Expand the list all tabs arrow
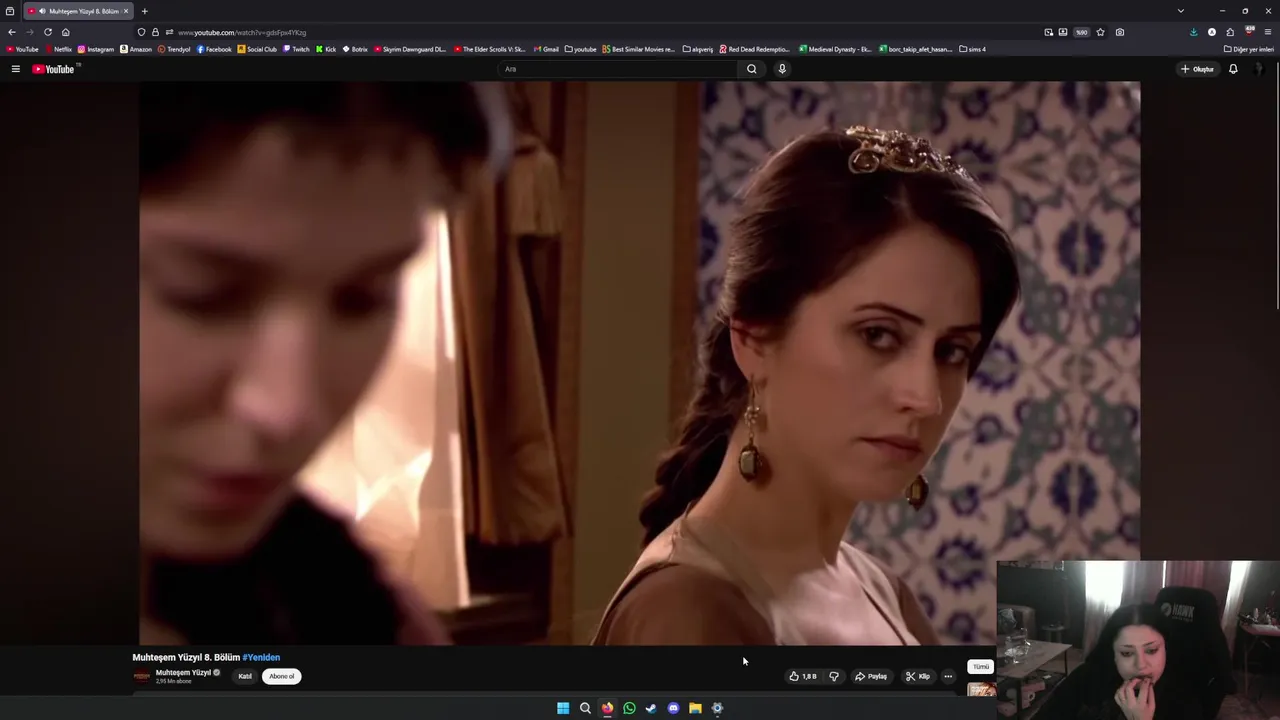This screenshot has width=1280, height=720. (x=1180, y=11)
